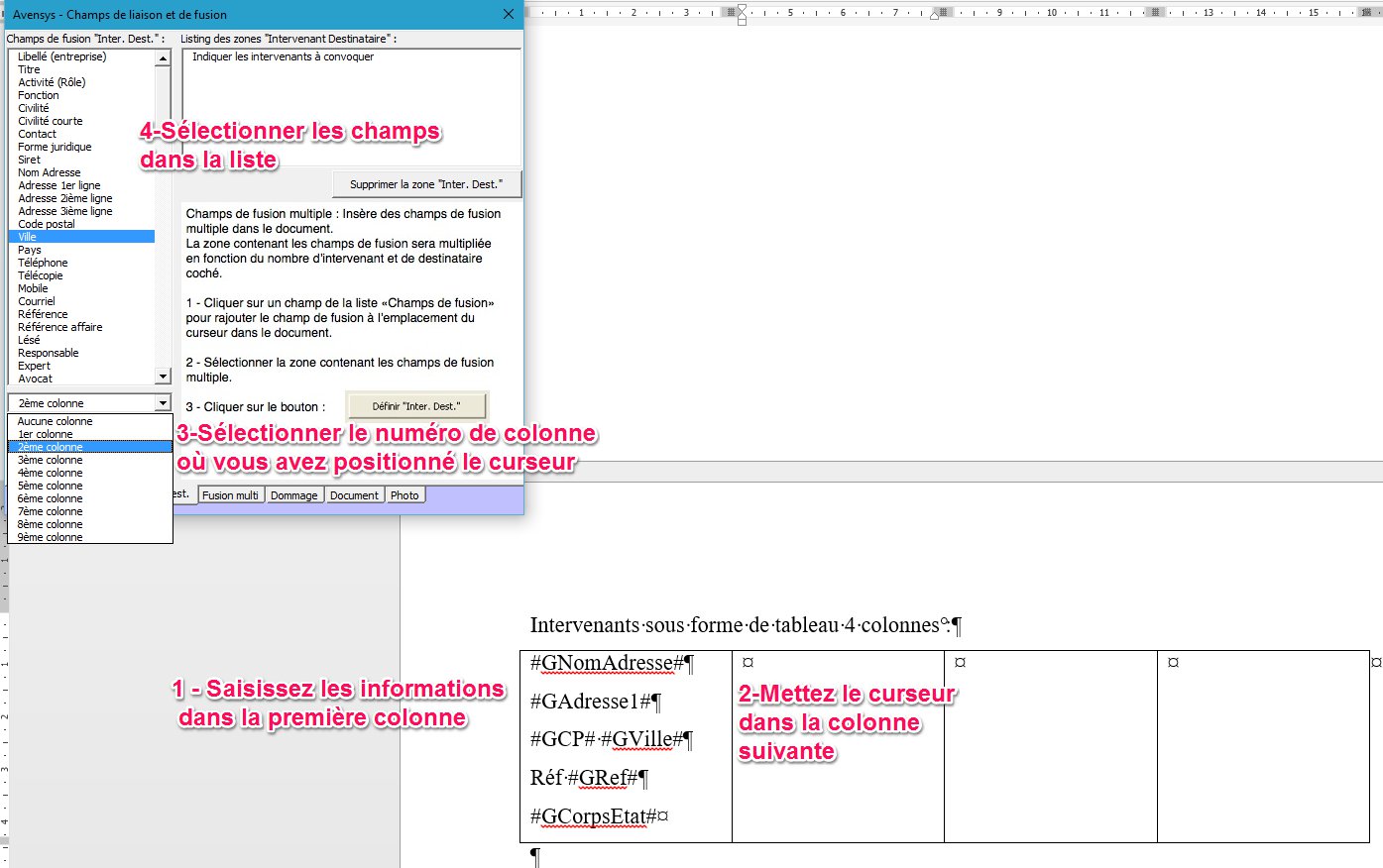Screen dimensions: 1383x868
Task: Click the first-line indent marker on the ruler
Action: (742, 9)
